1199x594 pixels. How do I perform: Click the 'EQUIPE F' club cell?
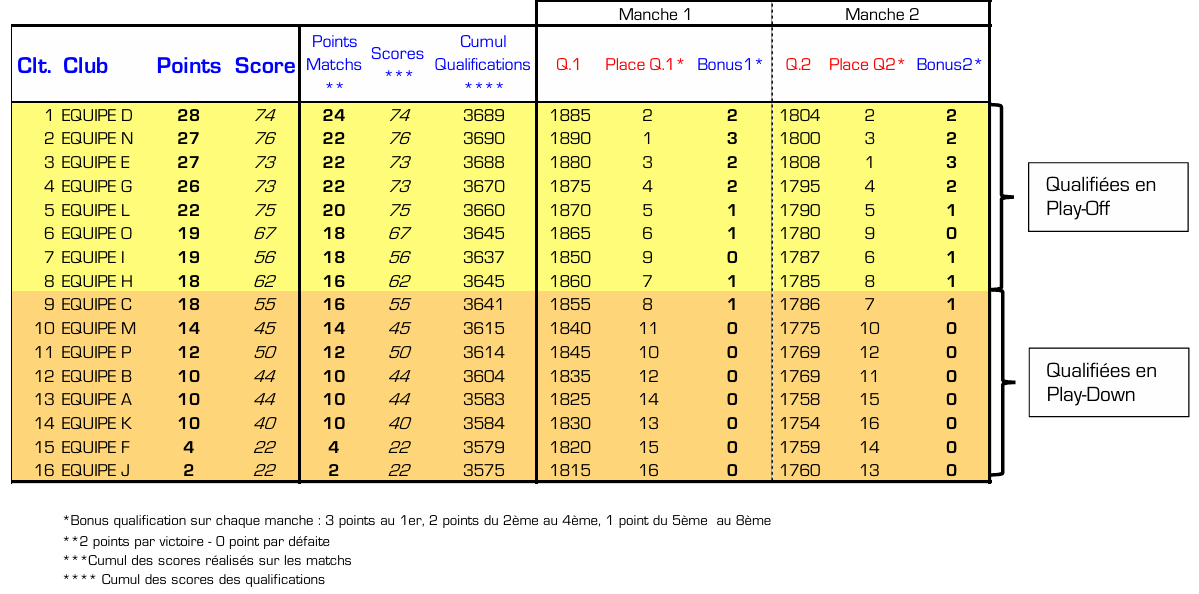pos(96,447)
